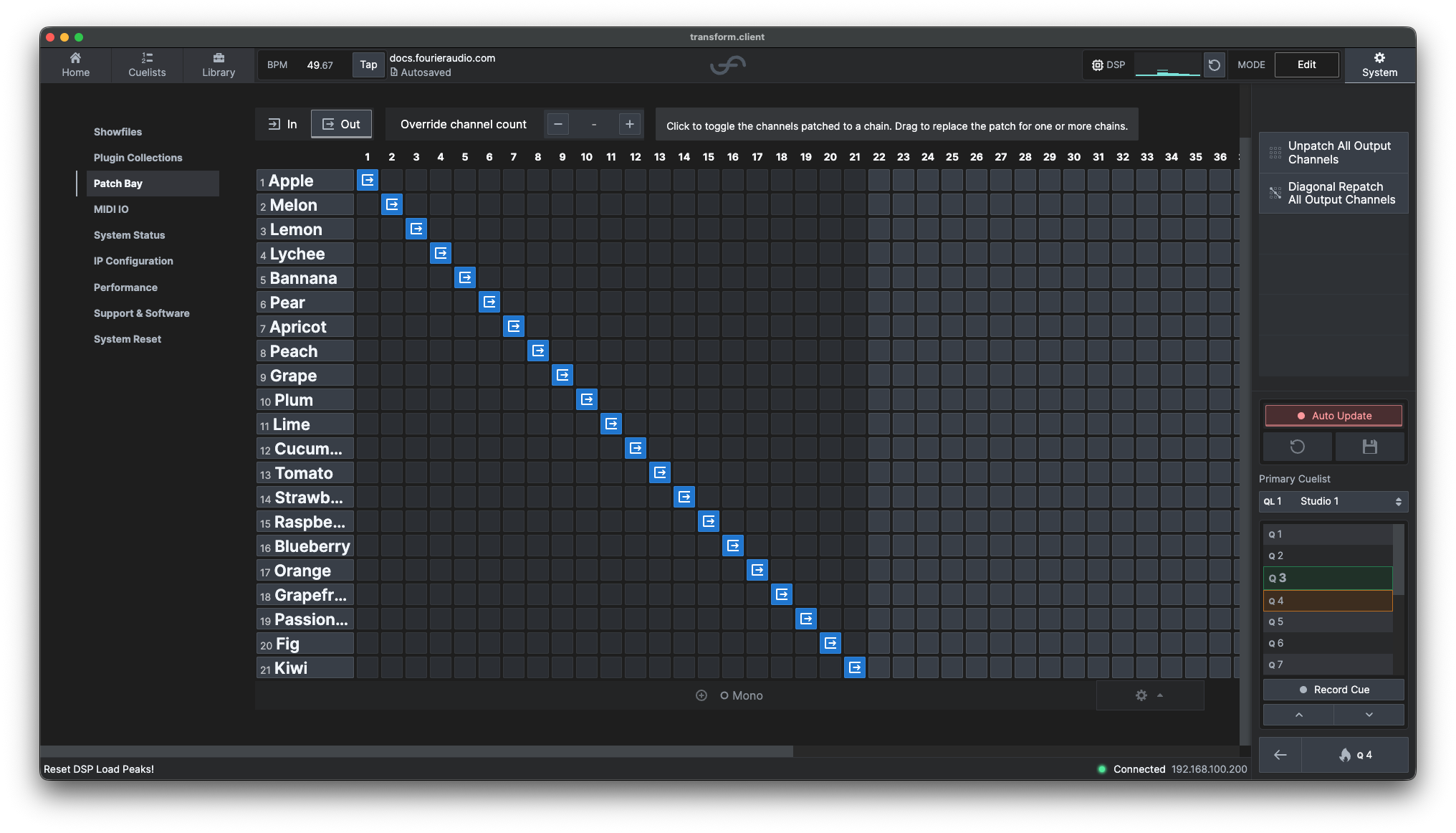This screenshot has width=1456, height=833.
Task: Open the Home tab
Action: tap(75, 65)
